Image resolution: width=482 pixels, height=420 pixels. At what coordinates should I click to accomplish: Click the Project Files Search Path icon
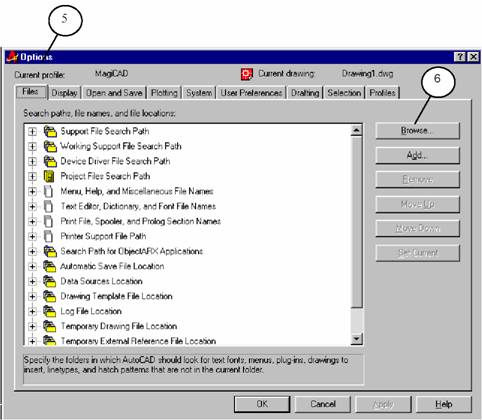coord(49,176)
